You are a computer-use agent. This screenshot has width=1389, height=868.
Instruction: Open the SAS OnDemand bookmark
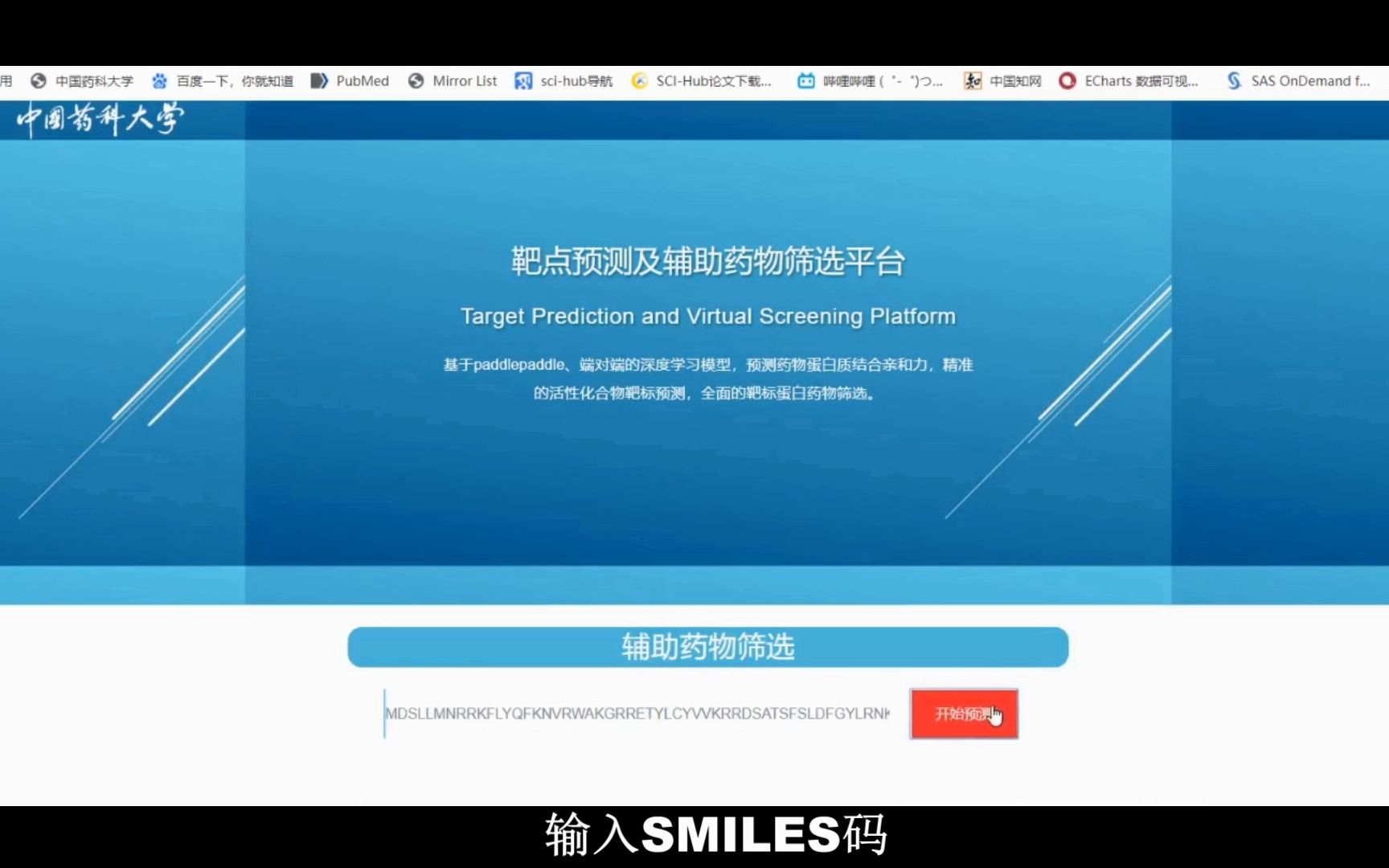pyautogui.click(x=1298, y=81)
